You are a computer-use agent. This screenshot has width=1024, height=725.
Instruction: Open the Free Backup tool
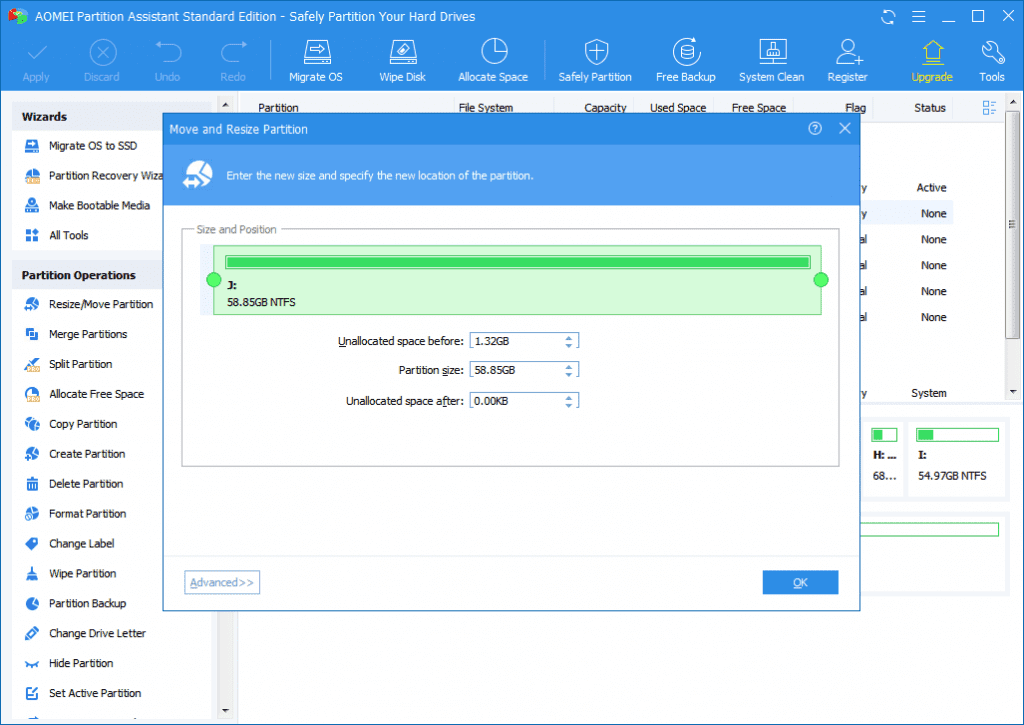pyautogui.click(x=686, y=59)
